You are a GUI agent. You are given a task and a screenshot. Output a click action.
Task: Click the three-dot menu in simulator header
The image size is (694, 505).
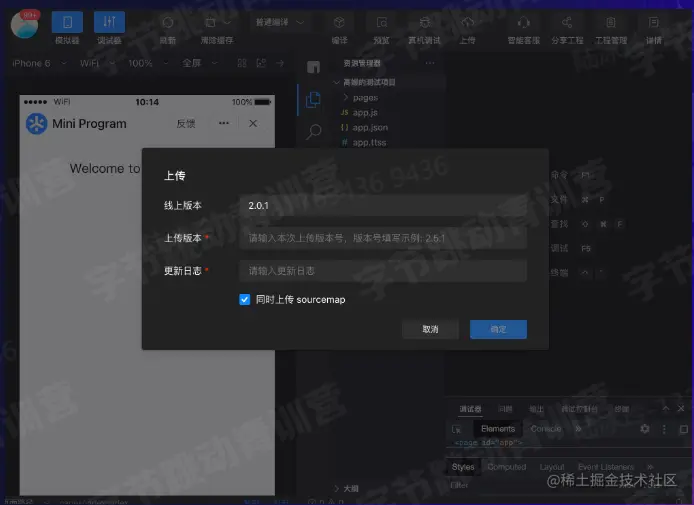click(224, 123)
